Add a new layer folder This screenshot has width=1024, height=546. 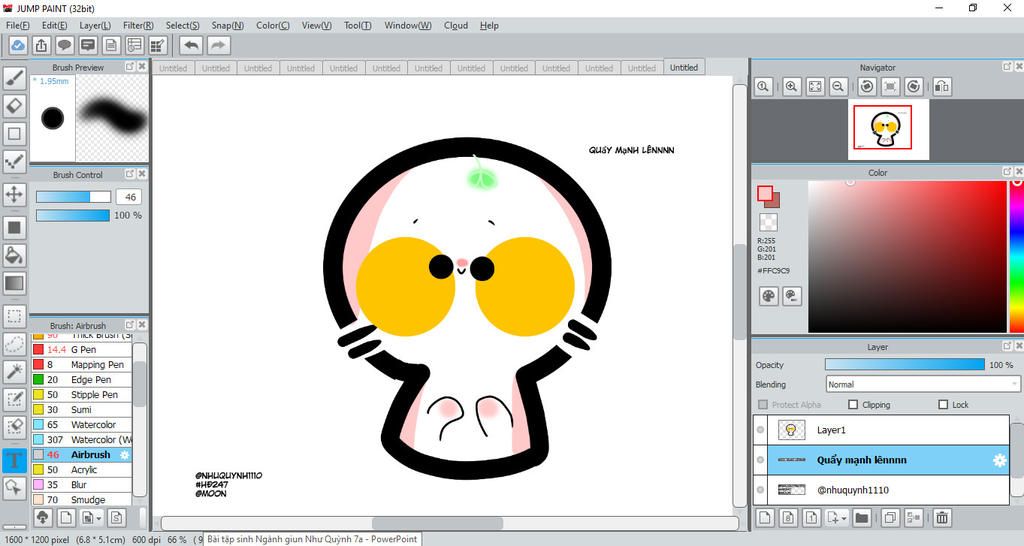pyautogui.click(x=862, y=518)
